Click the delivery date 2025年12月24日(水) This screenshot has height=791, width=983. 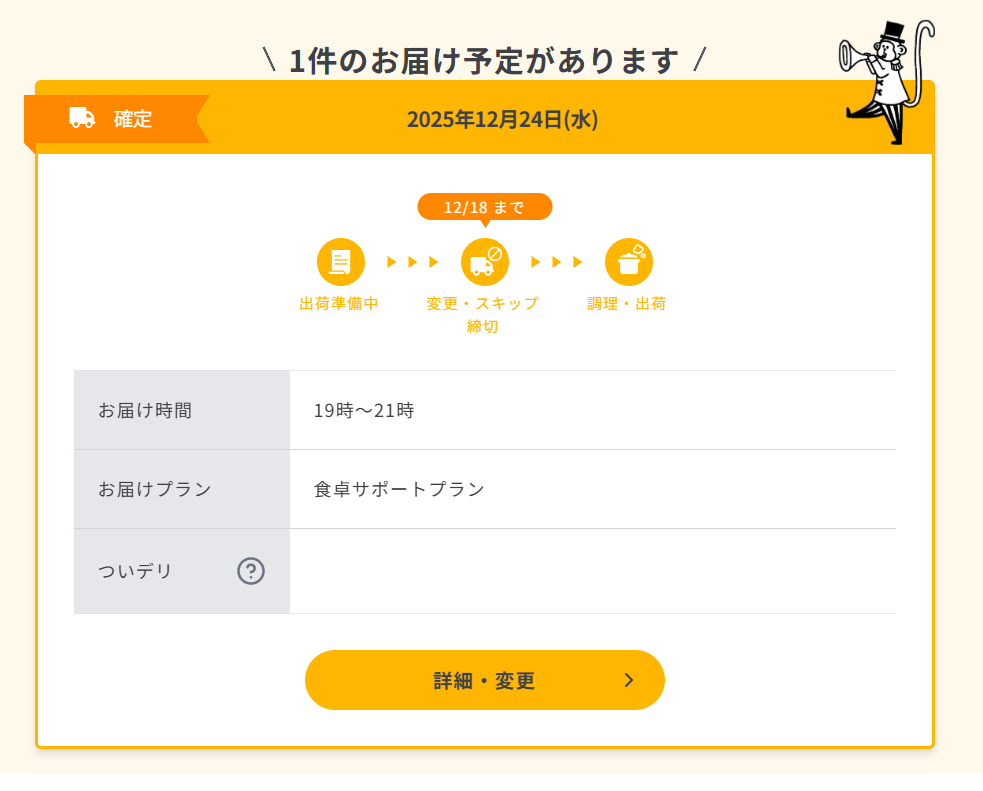tap(502, 119)
